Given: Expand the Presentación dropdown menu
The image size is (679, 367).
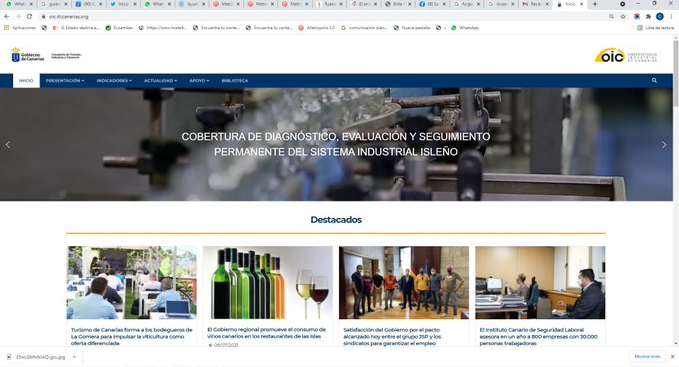Looking at the screenshot, I should [65, 81].
